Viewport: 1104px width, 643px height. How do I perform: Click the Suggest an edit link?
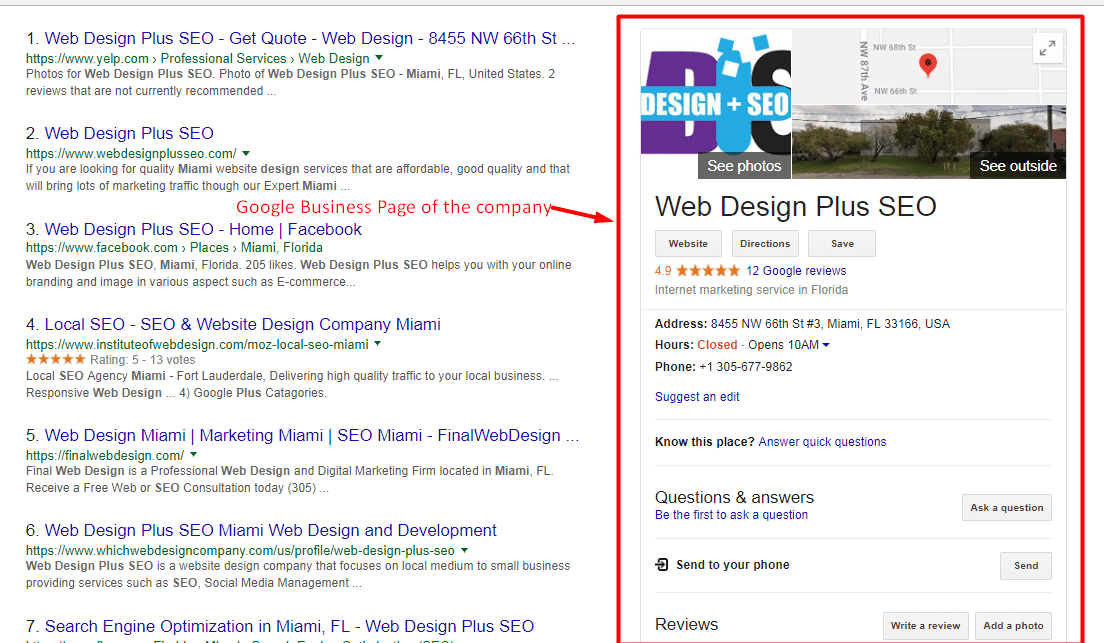[697, 397]
